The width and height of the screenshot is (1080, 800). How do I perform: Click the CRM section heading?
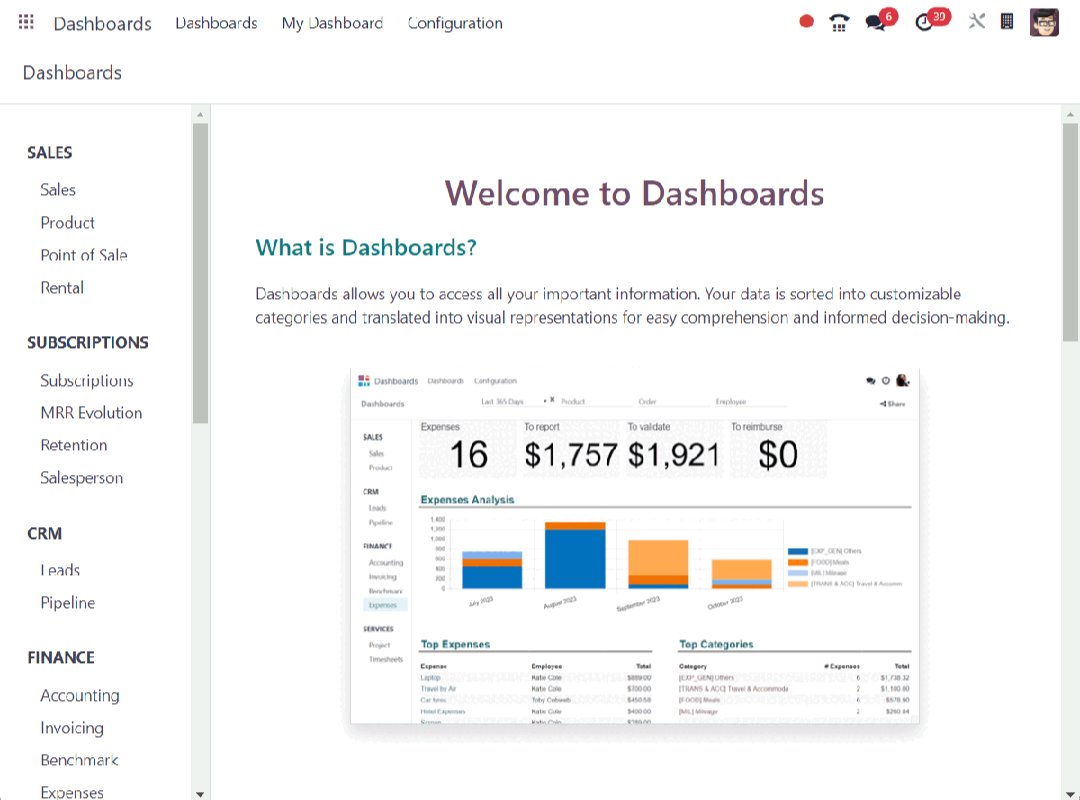45,533
